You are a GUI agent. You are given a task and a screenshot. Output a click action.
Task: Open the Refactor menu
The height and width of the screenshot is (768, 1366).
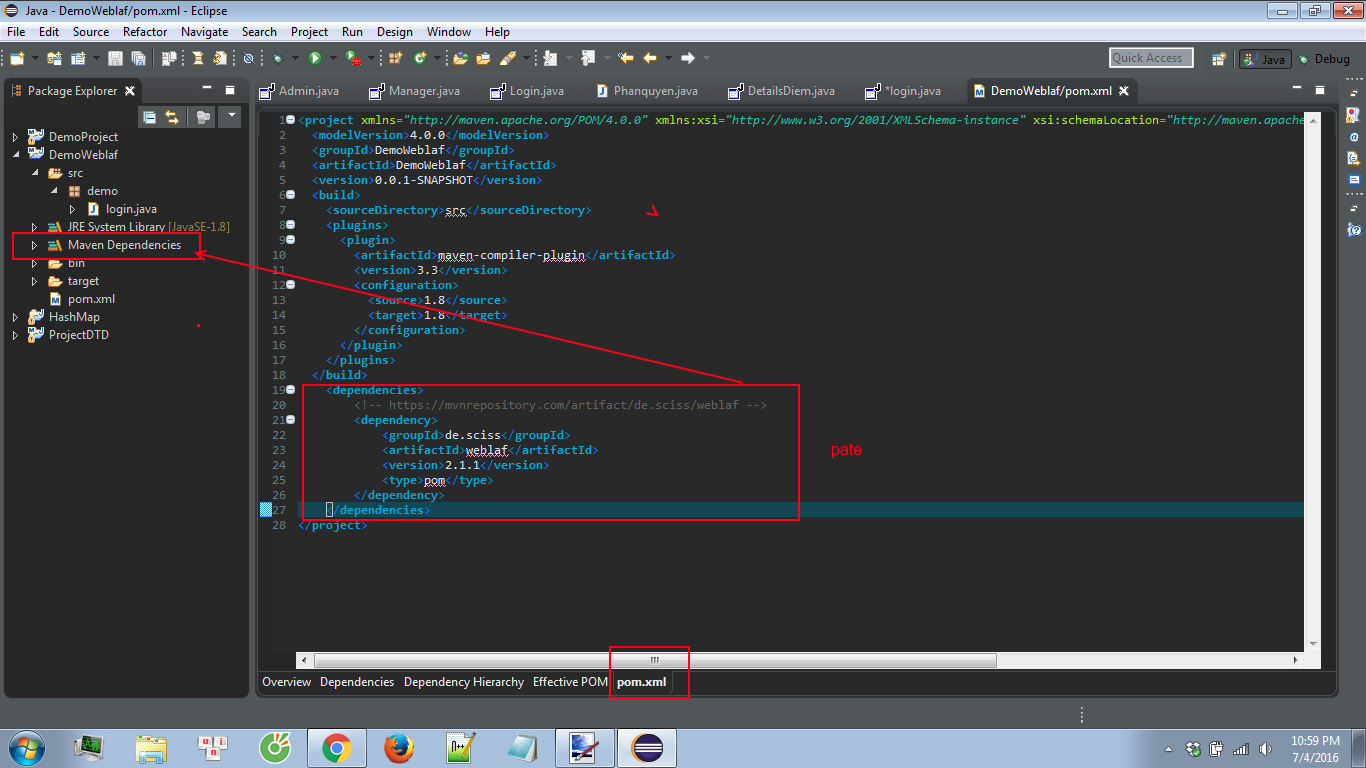point(145,32)
